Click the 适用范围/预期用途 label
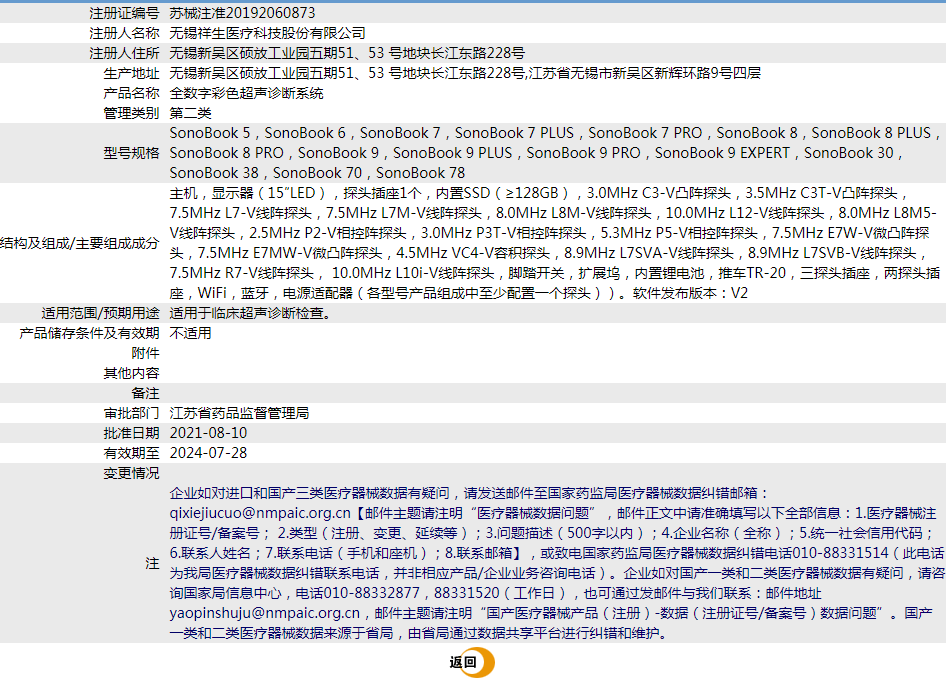The width and height of the screenshot is (951, 681). [100, 313]
